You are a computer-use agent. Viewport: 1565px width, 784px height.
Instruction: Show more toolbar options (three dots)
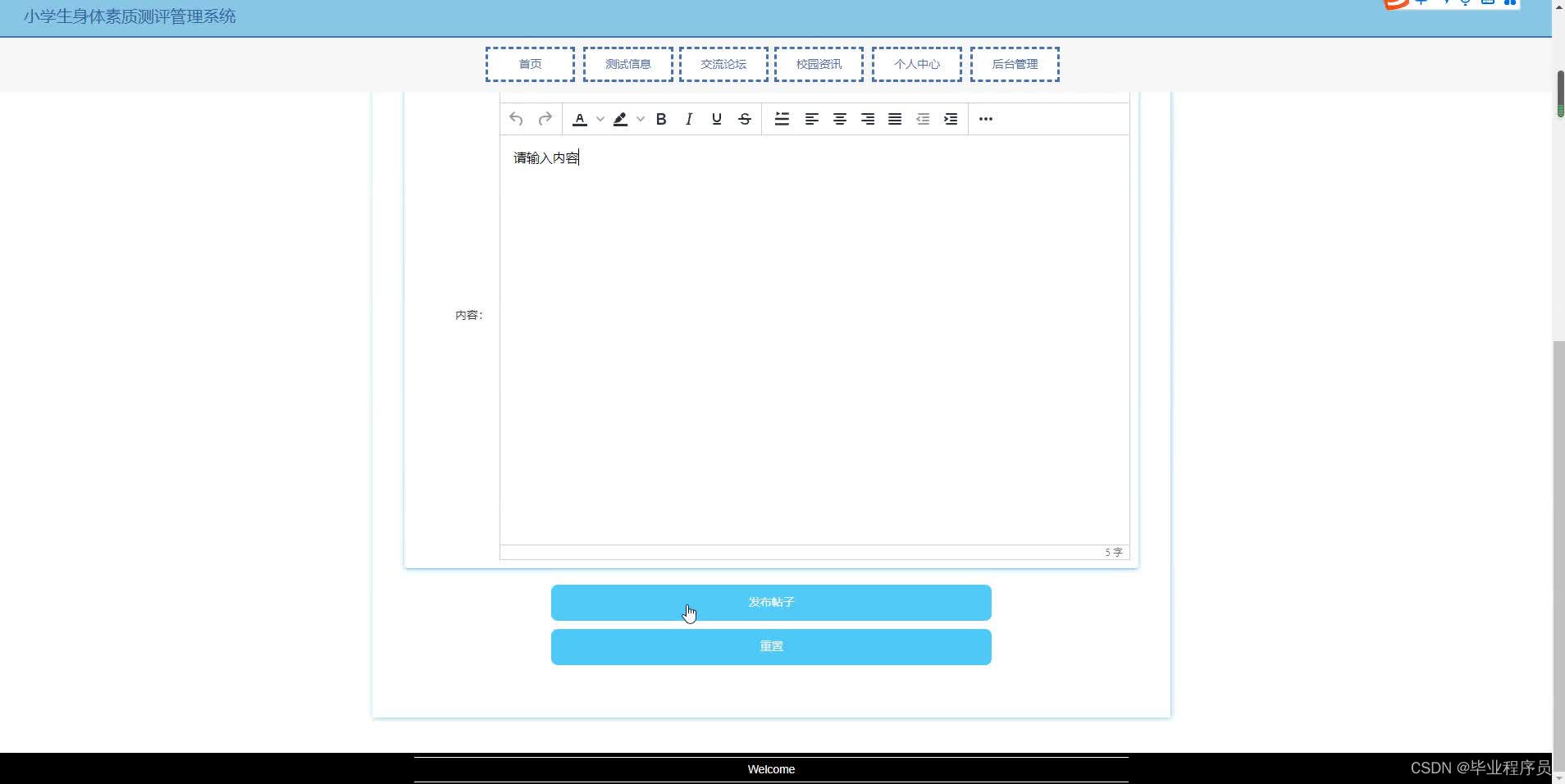[986, 119]
